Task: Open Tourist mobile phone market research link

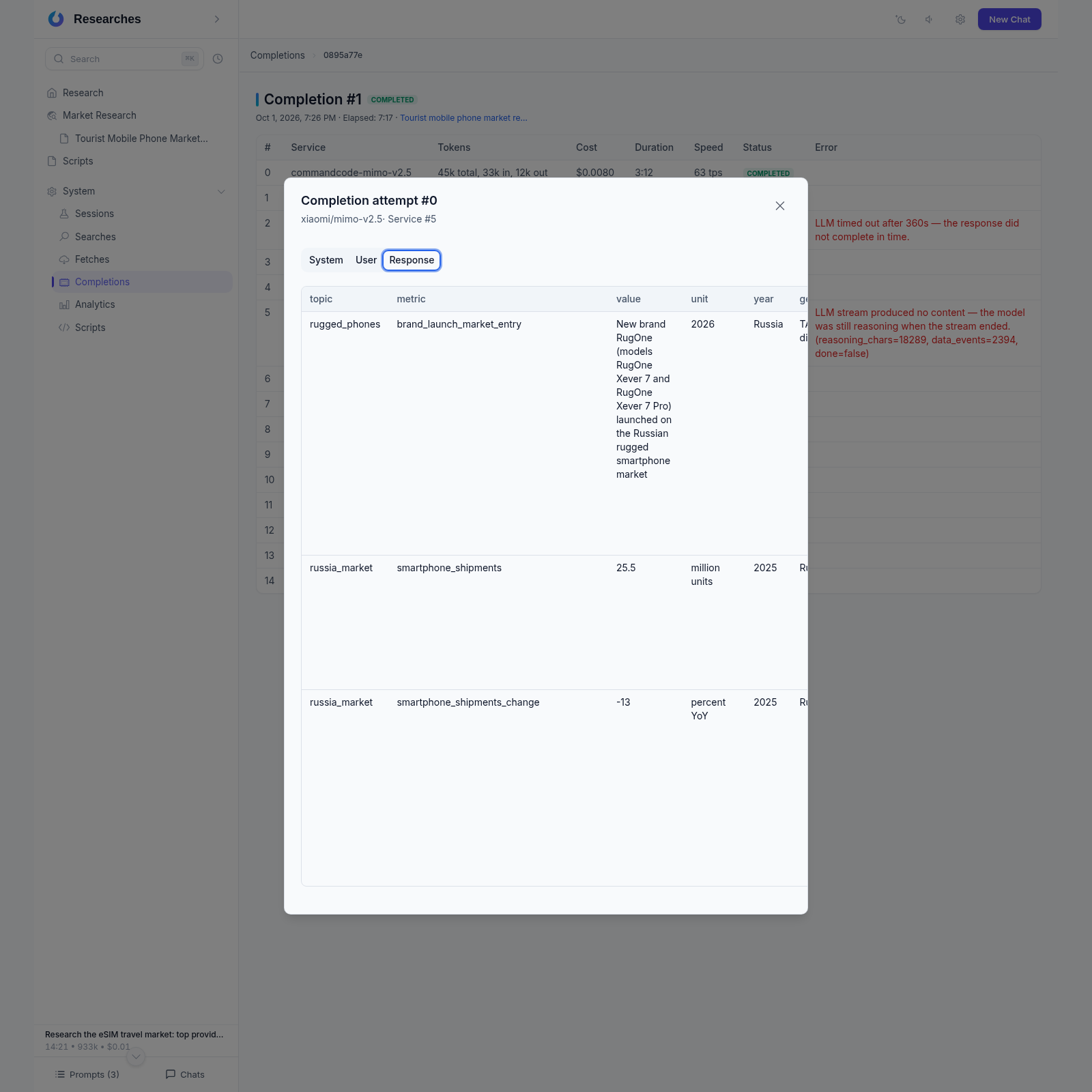Action: pyautogui.click(x=463, y=118)
